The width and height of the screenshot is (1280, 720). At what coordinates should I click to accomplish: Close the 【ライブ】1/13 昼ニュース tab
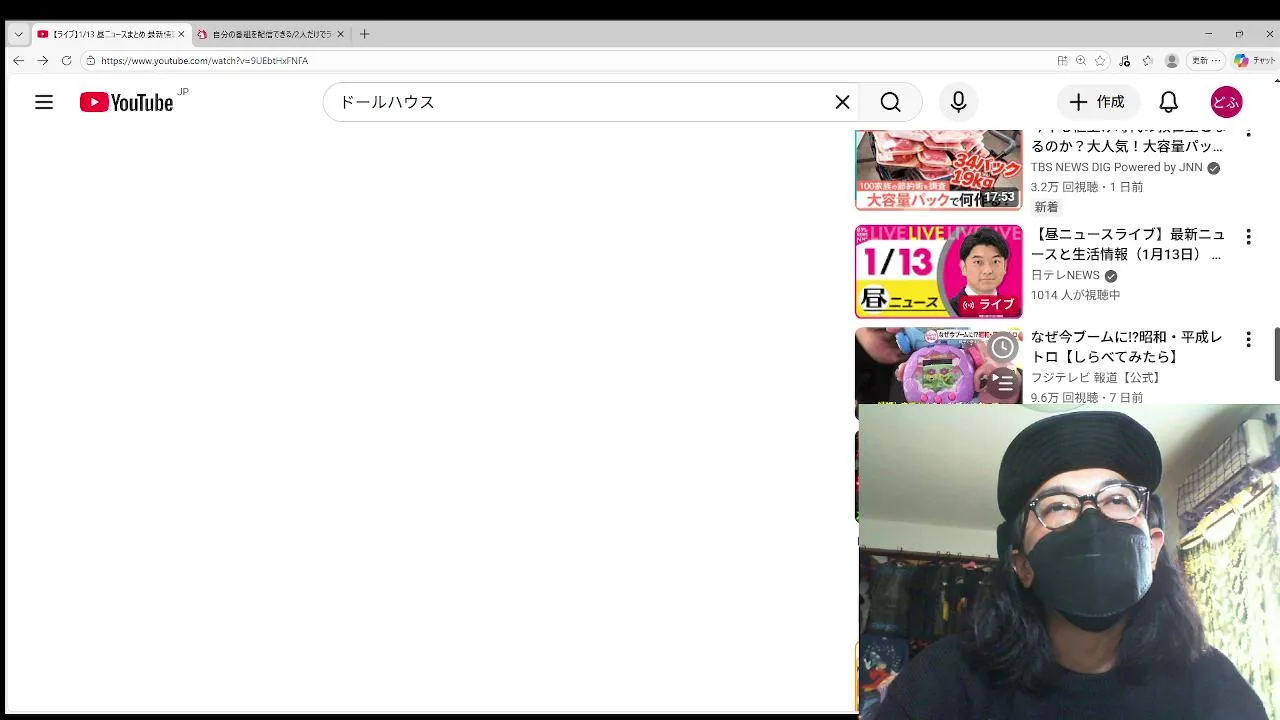coord(181,34)
